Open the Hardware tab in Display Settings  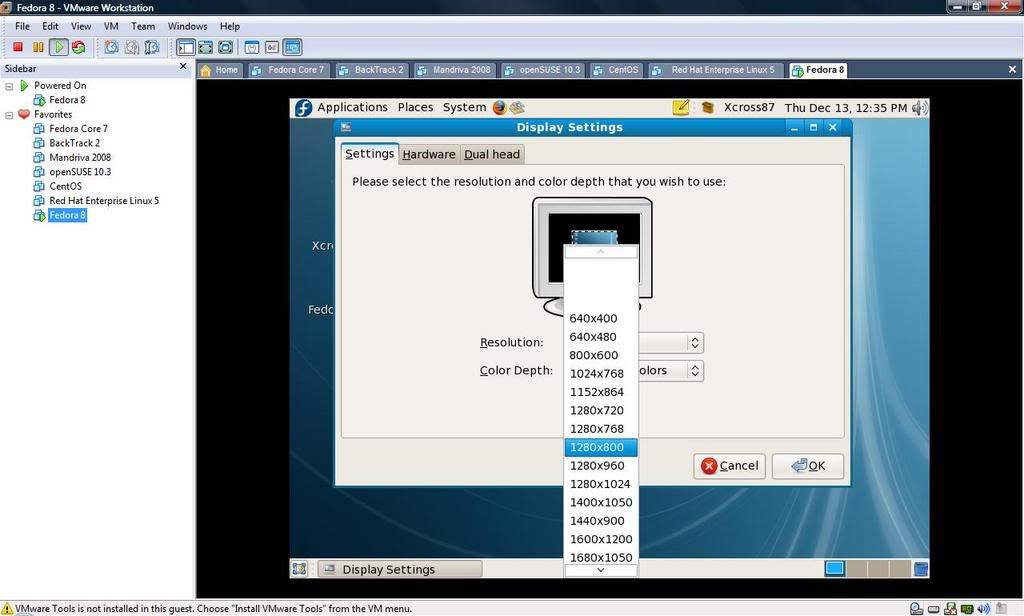point(428,155)
